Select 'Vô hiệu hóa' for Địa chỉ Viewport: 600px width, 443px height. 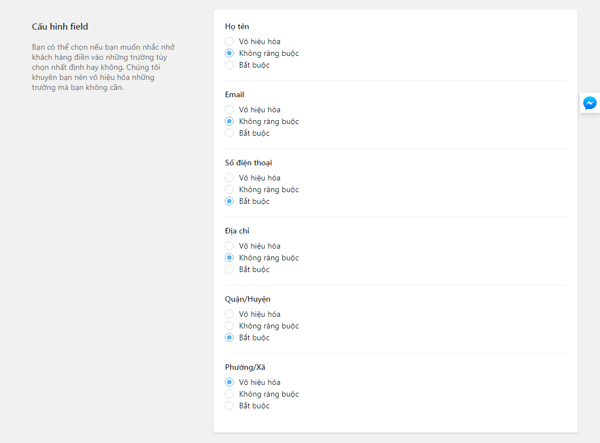click(x=230, y=246)
